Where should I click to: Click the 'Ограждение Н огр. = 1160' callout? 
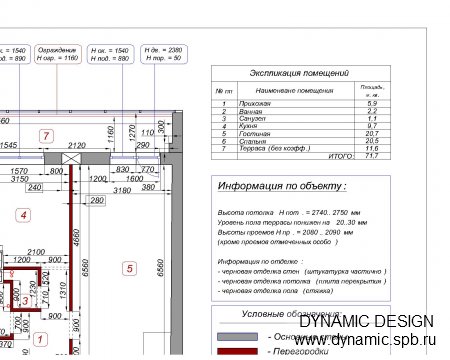(58, 54)
